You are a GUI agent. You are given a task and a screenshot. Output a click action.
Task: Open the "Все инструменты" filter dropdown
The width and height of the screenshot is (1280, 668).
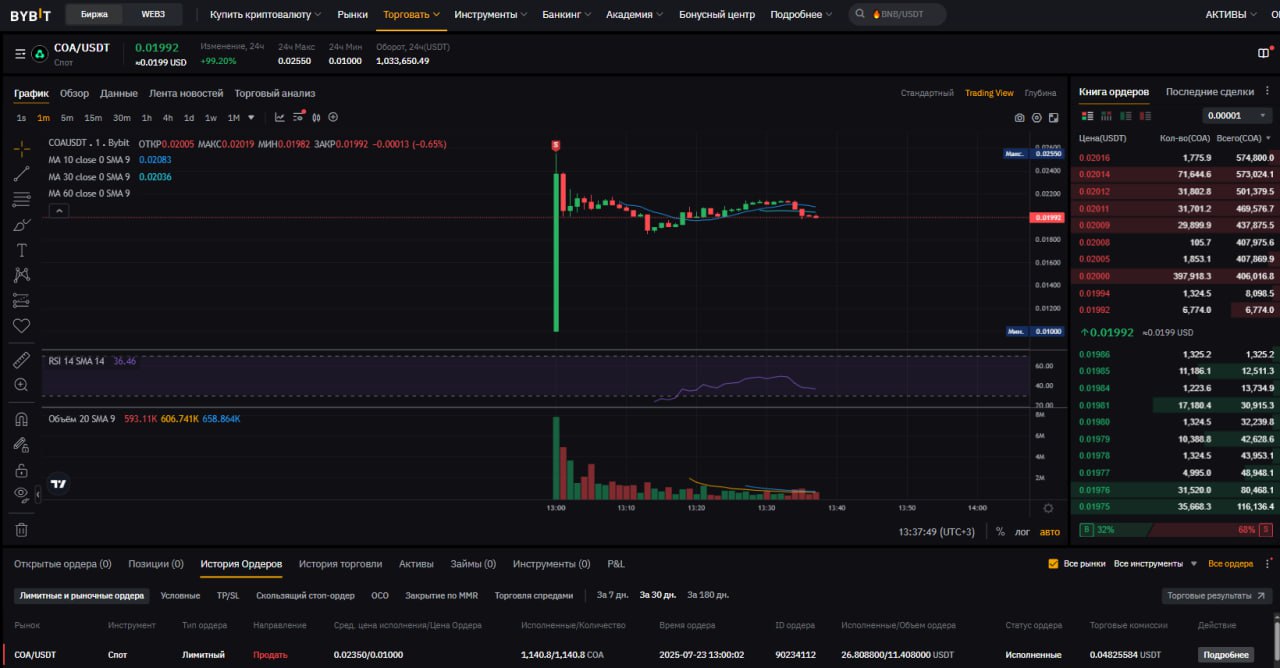[1155, 564]
